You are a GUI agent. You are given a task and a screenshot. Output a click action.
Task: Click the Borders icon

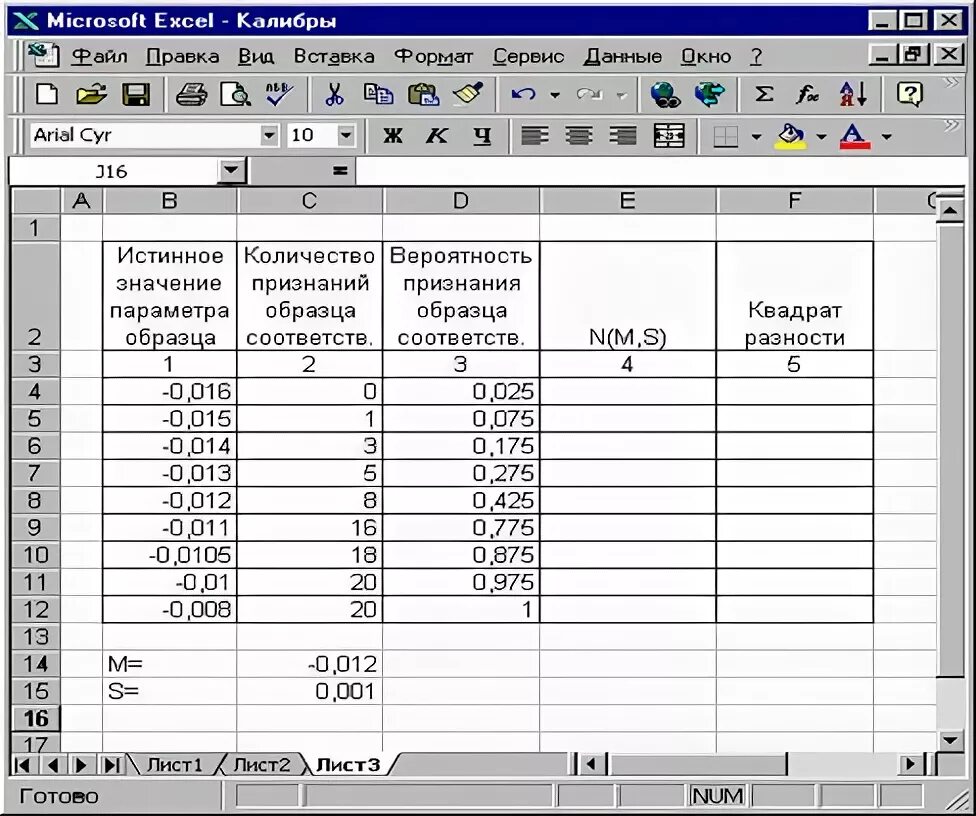tap(725, 136)
